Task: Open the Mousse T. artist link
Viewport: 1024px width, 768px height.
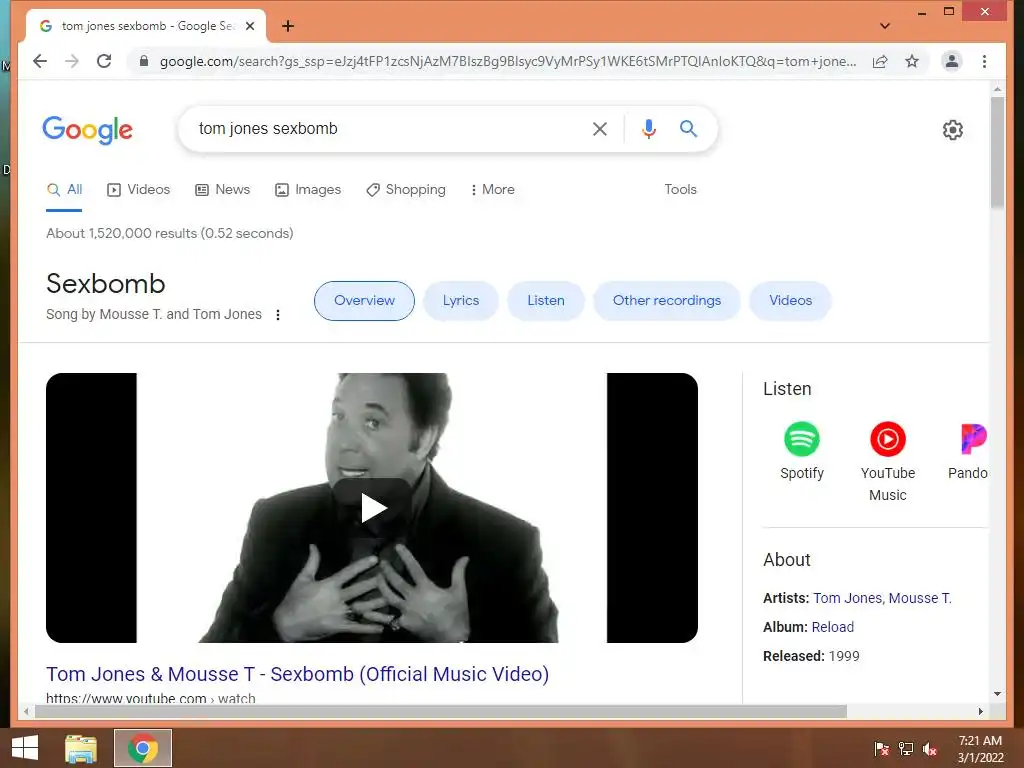Action: (x=920, y=598)
